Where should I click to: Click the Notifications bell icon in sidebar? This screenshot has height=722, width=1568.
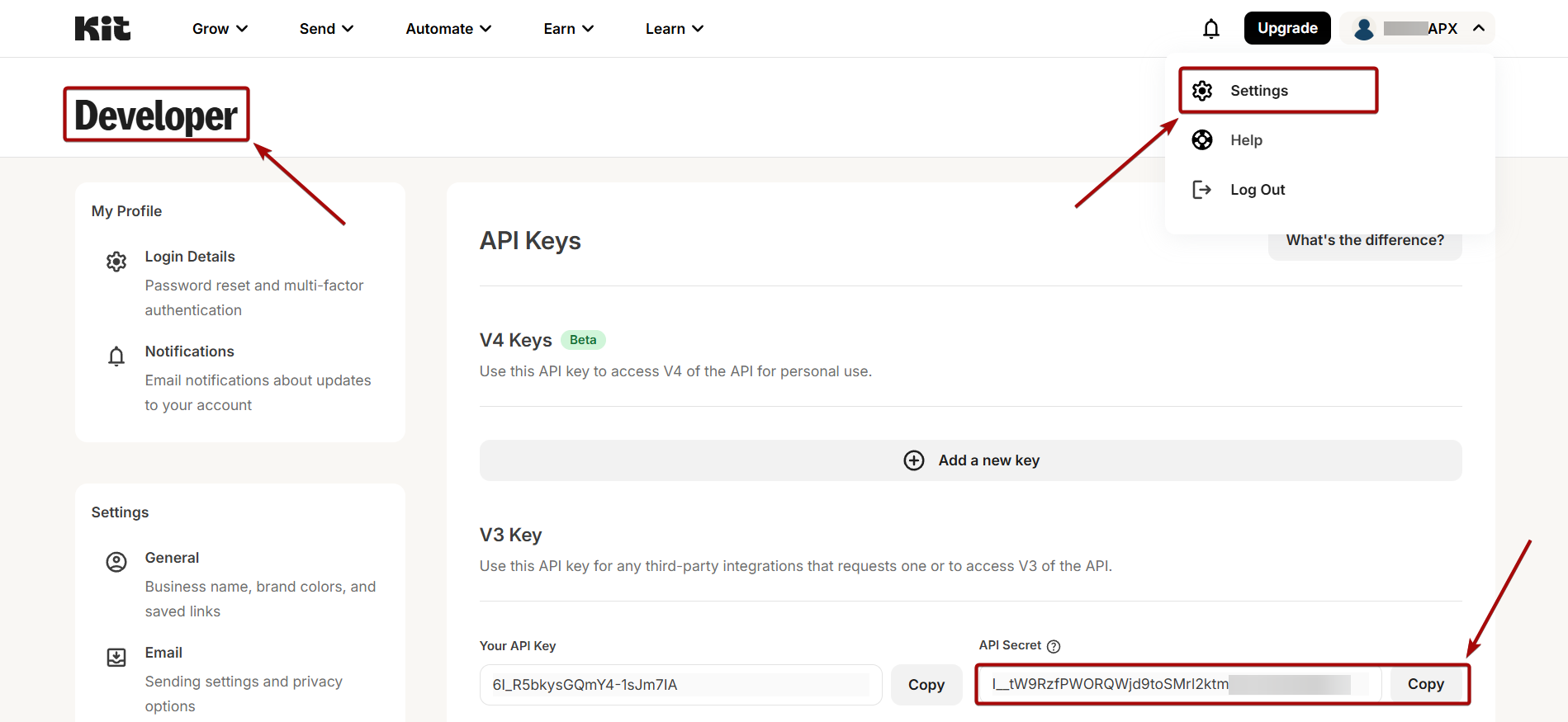click(x=116, y=356)
